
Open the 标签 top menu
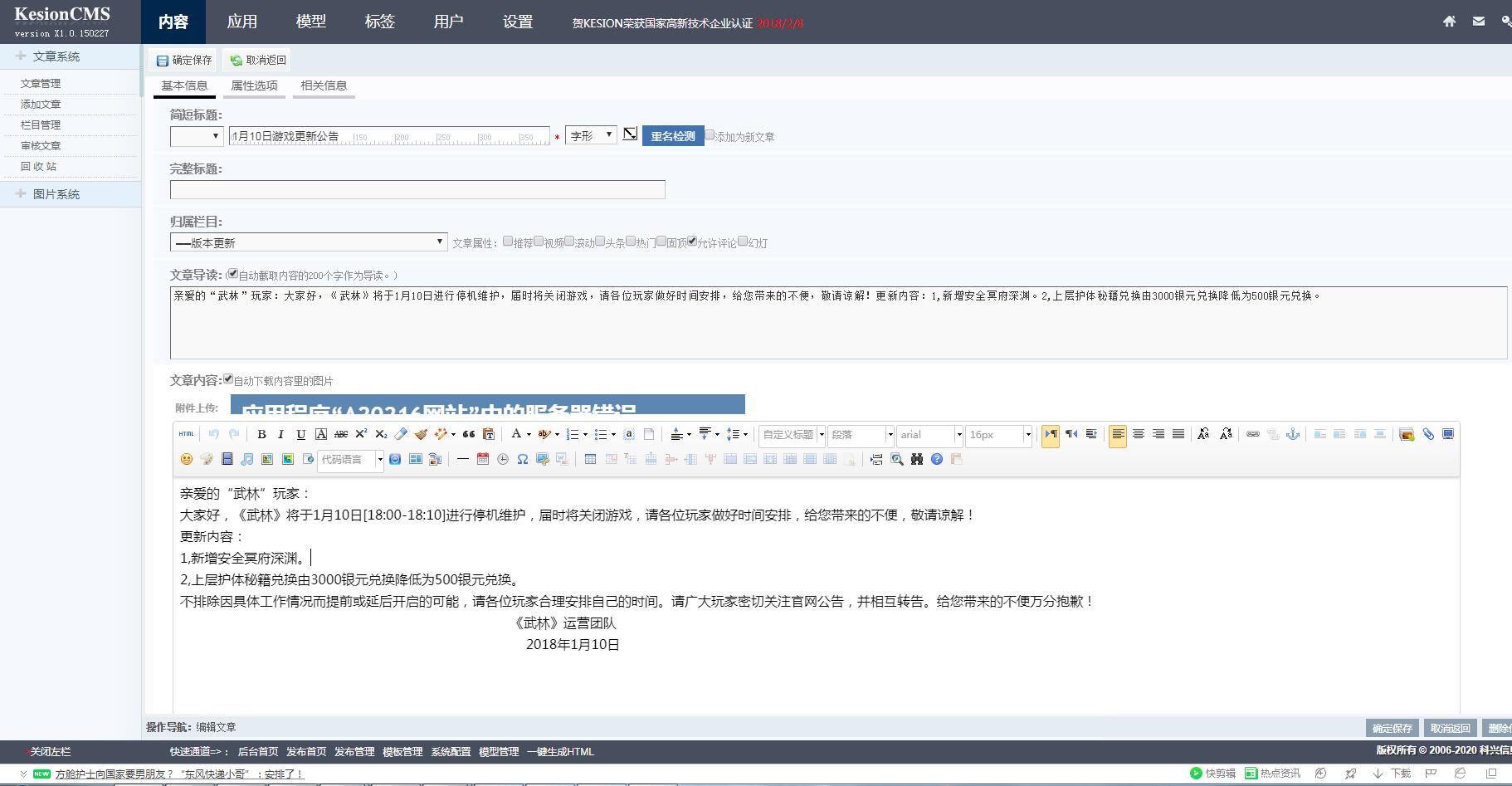380,22
